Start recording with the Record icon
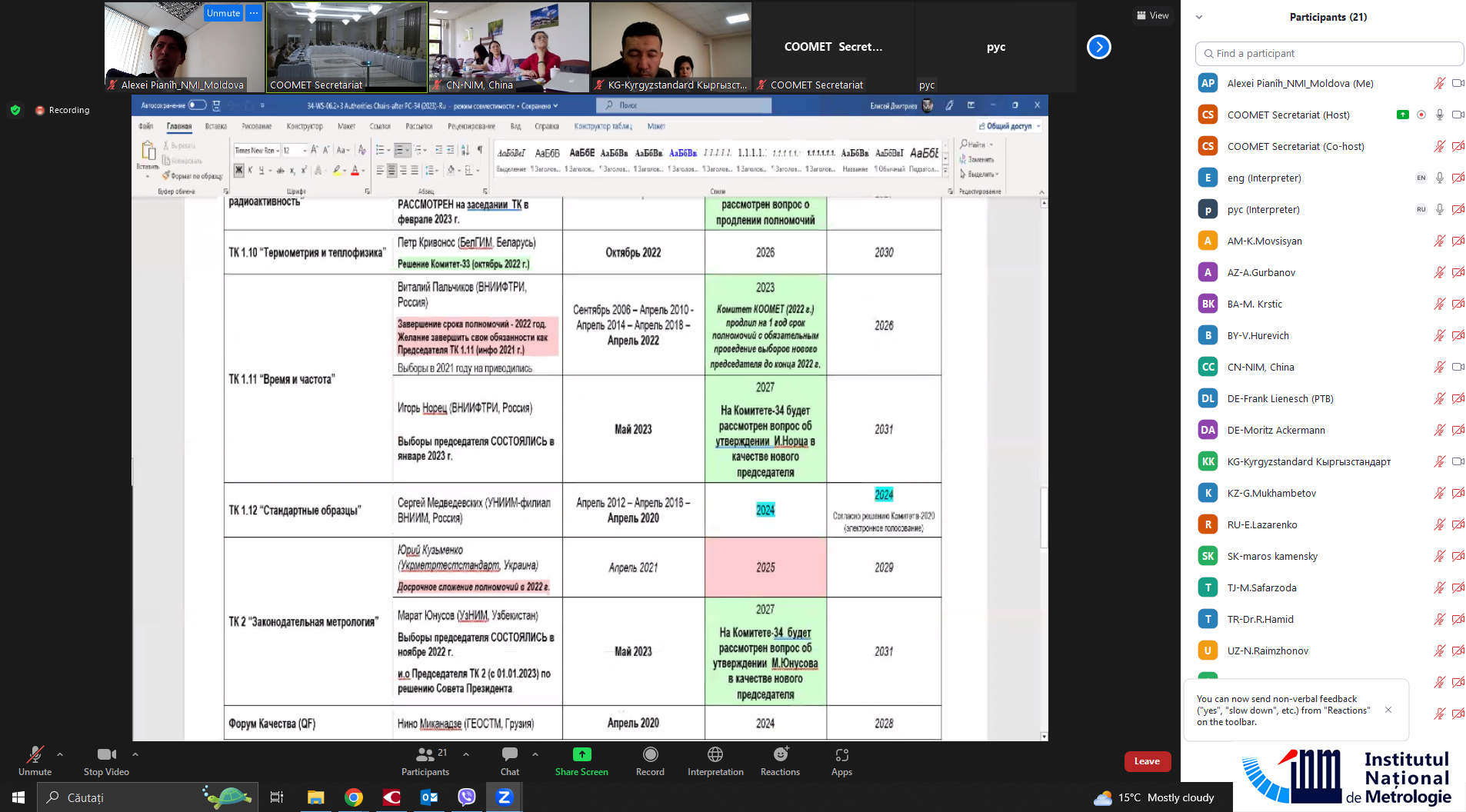1466x812 pixels. point(650,754)
